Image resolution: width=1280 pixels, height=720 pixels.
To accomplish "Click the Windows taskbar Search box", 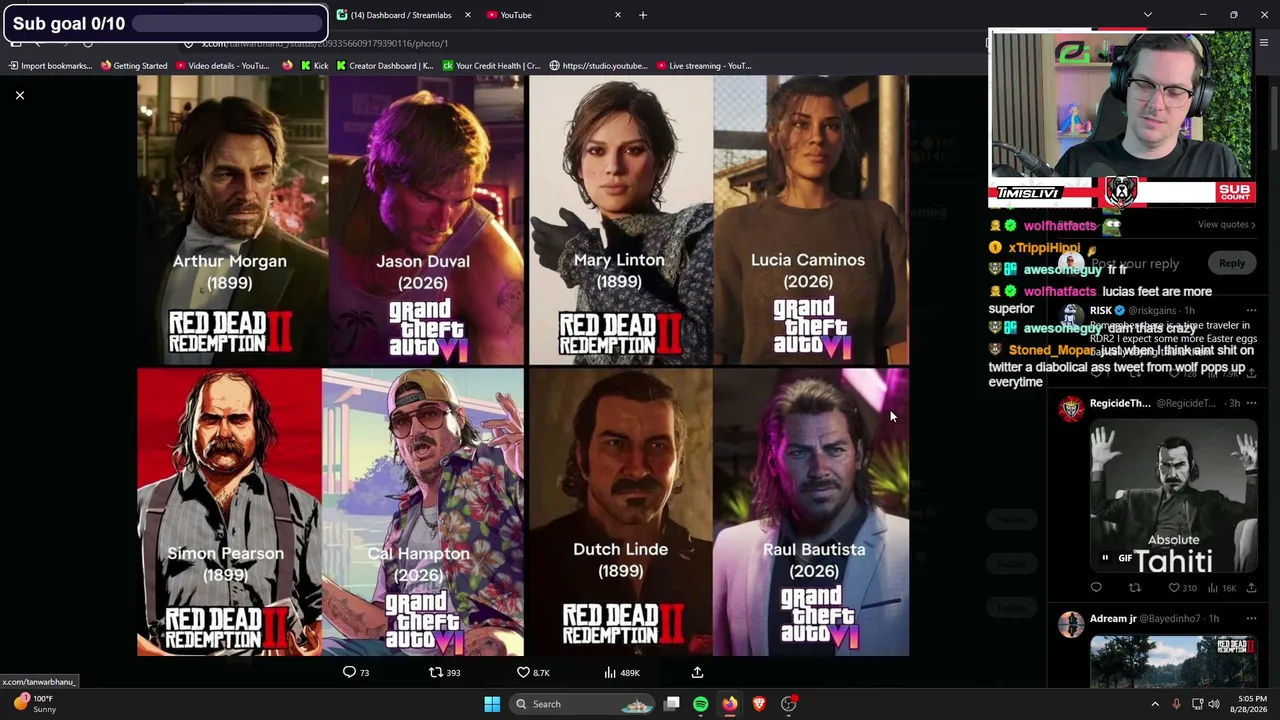I will tap(584, 704).
